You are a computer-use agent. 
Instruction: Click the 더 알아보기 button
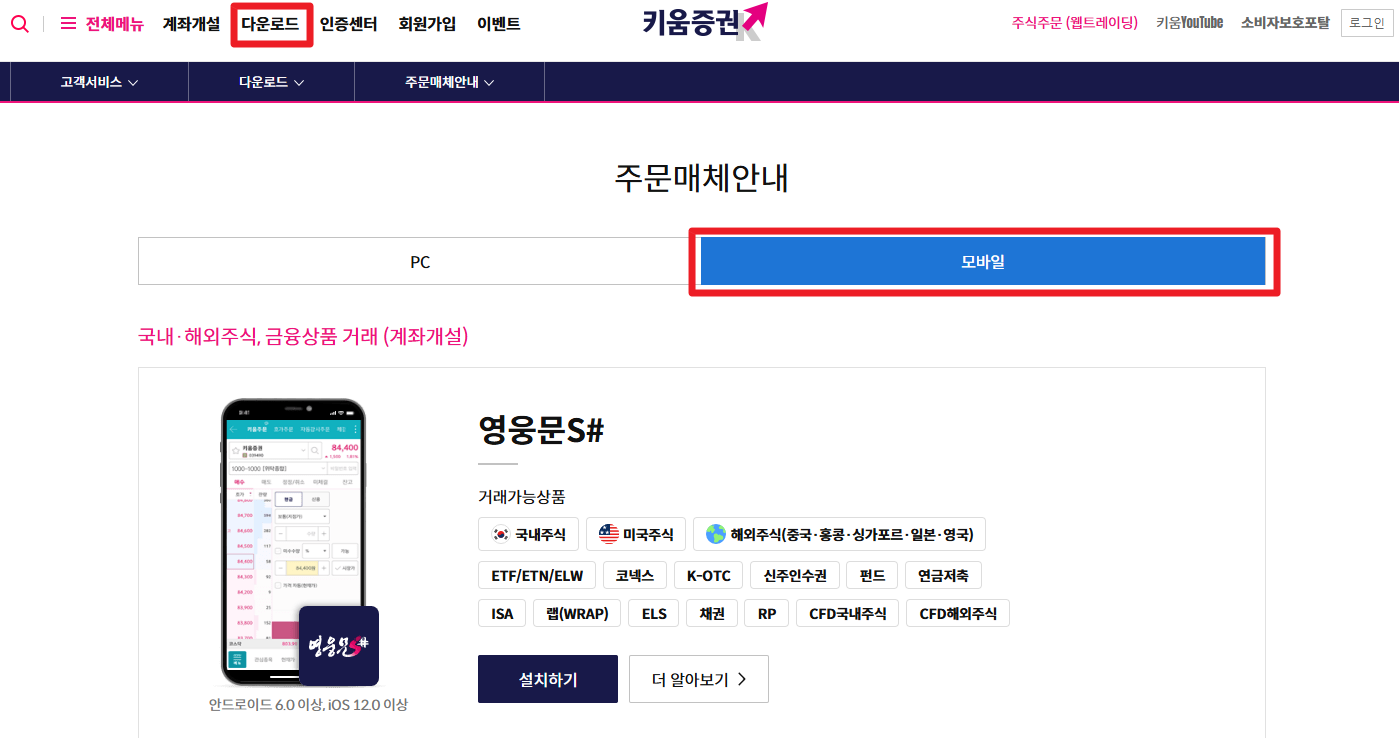point(698,680)
